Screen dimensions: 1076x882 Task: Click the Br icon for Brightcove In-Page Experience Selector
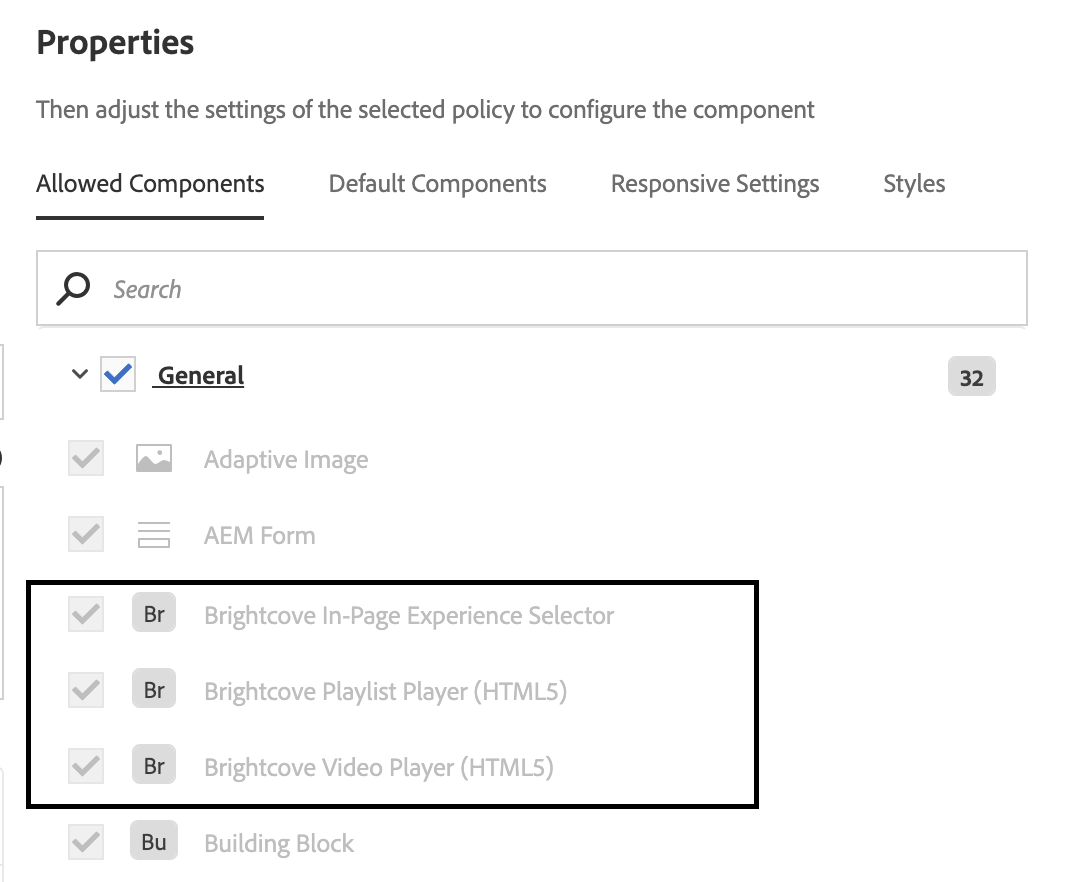(153, 613)
